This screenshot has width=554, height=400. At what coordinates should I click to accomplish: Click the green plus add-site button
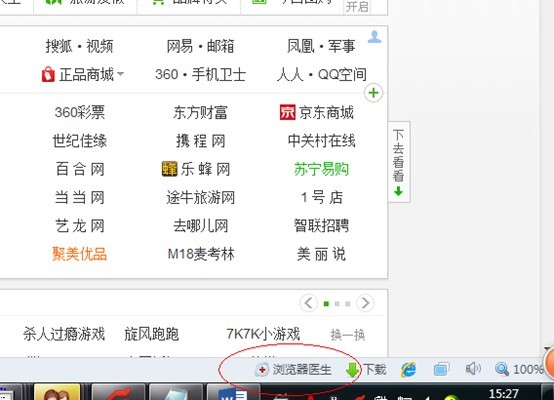tap(373, 93)
